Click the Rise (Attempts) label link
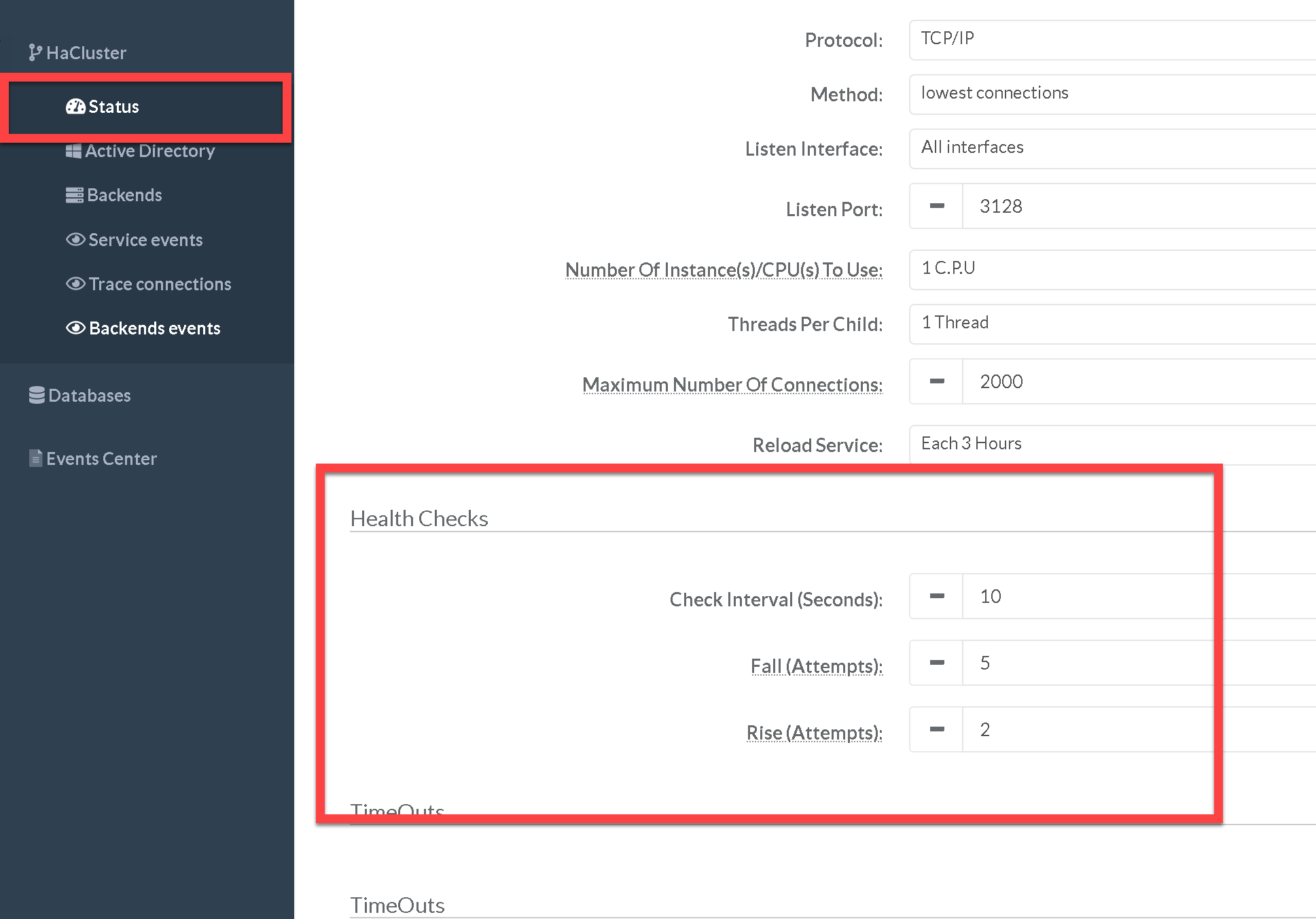The image size is (1316, 919). click(x=814, y=733)
